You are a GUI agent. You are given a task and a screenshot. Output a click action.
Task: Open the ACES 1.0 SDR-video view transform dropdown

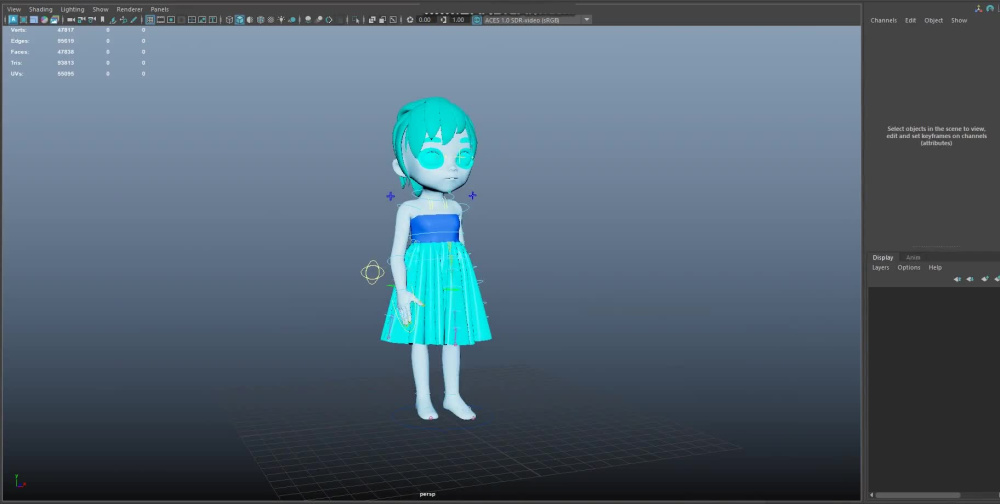pyautogui.click(x=538, y=20)
